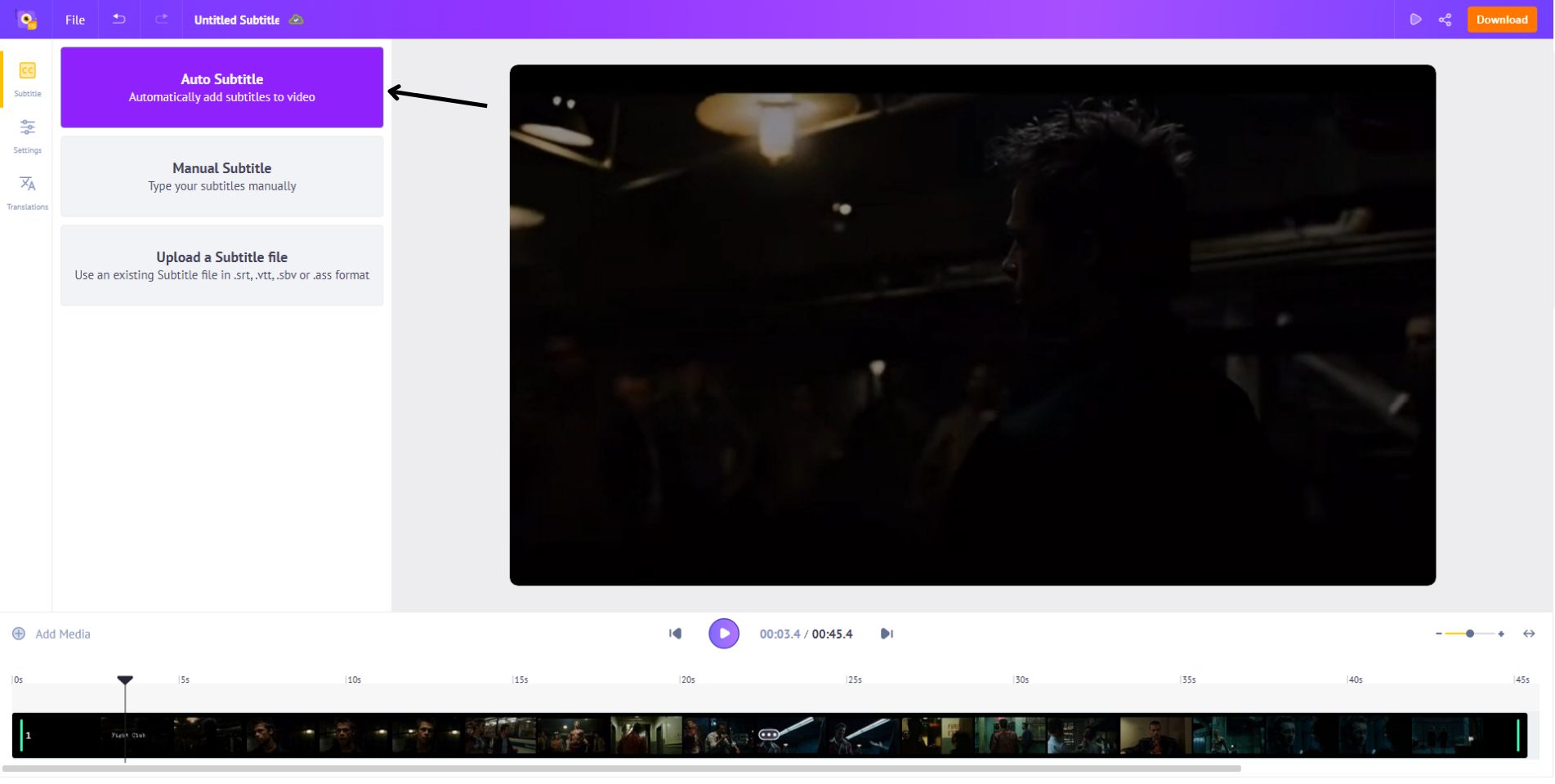
Task: Open the Subtitle sidebar tab
Action: point(27,78)
